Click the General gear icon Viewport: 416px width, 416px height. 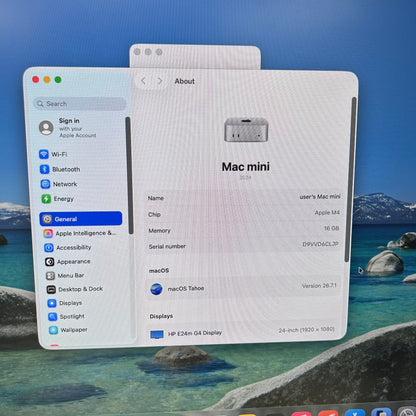[47, 219]
